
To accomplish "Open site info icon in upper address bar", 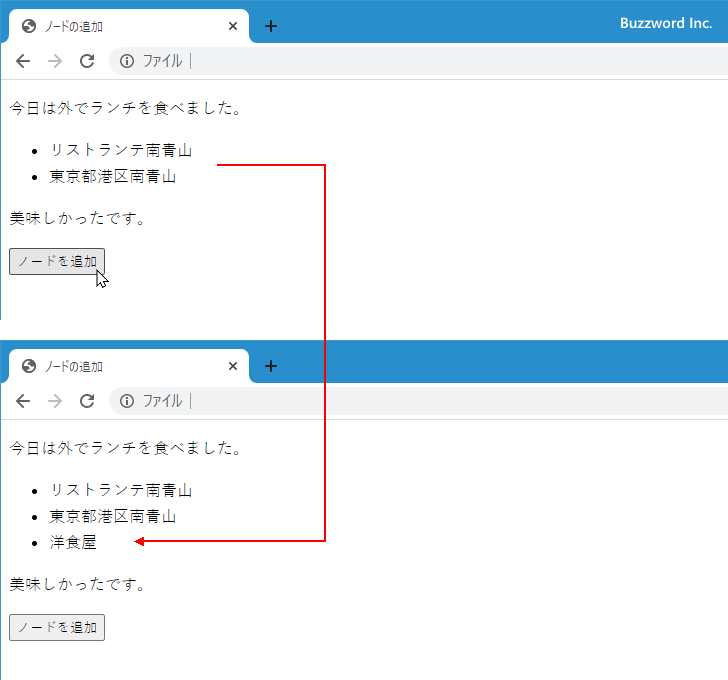I will click(127, 61).
